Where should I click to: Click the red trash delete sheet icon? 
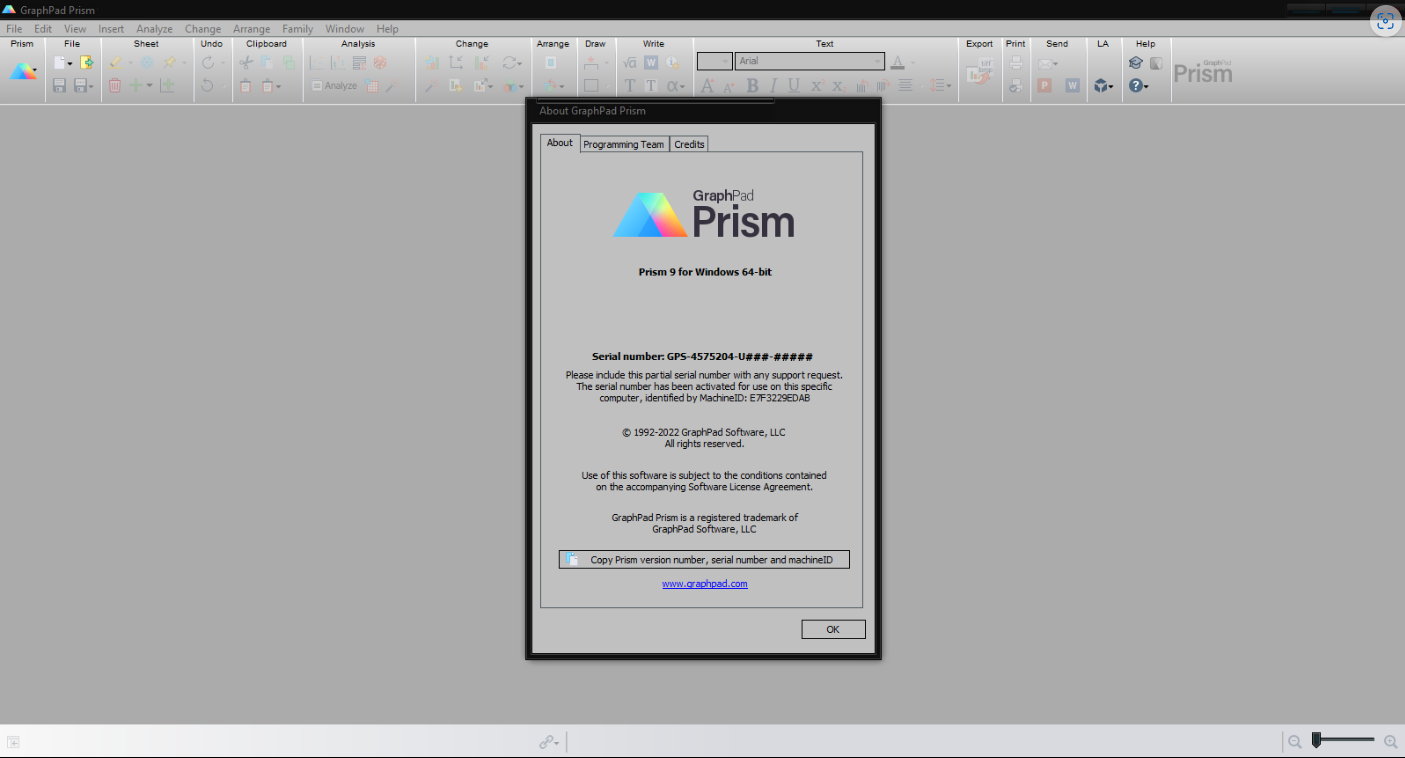click(115, 86)
